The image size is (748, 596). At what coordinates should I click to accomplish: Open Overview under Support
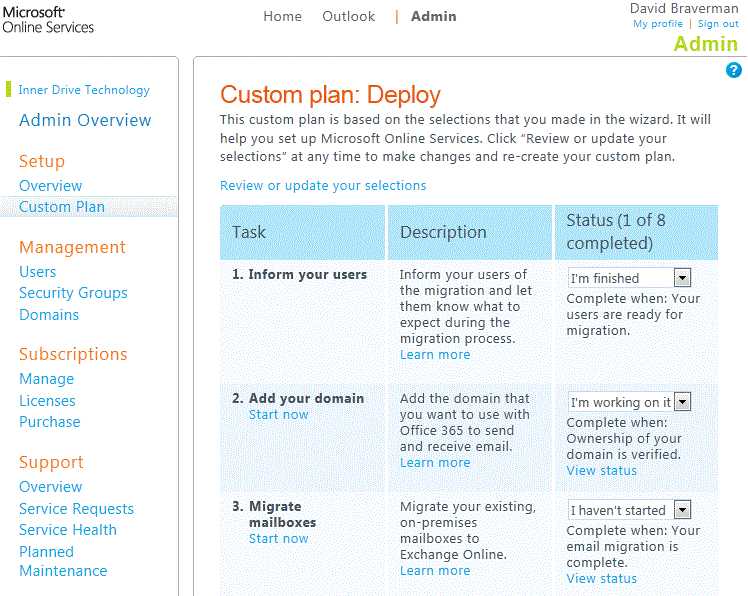51,486
